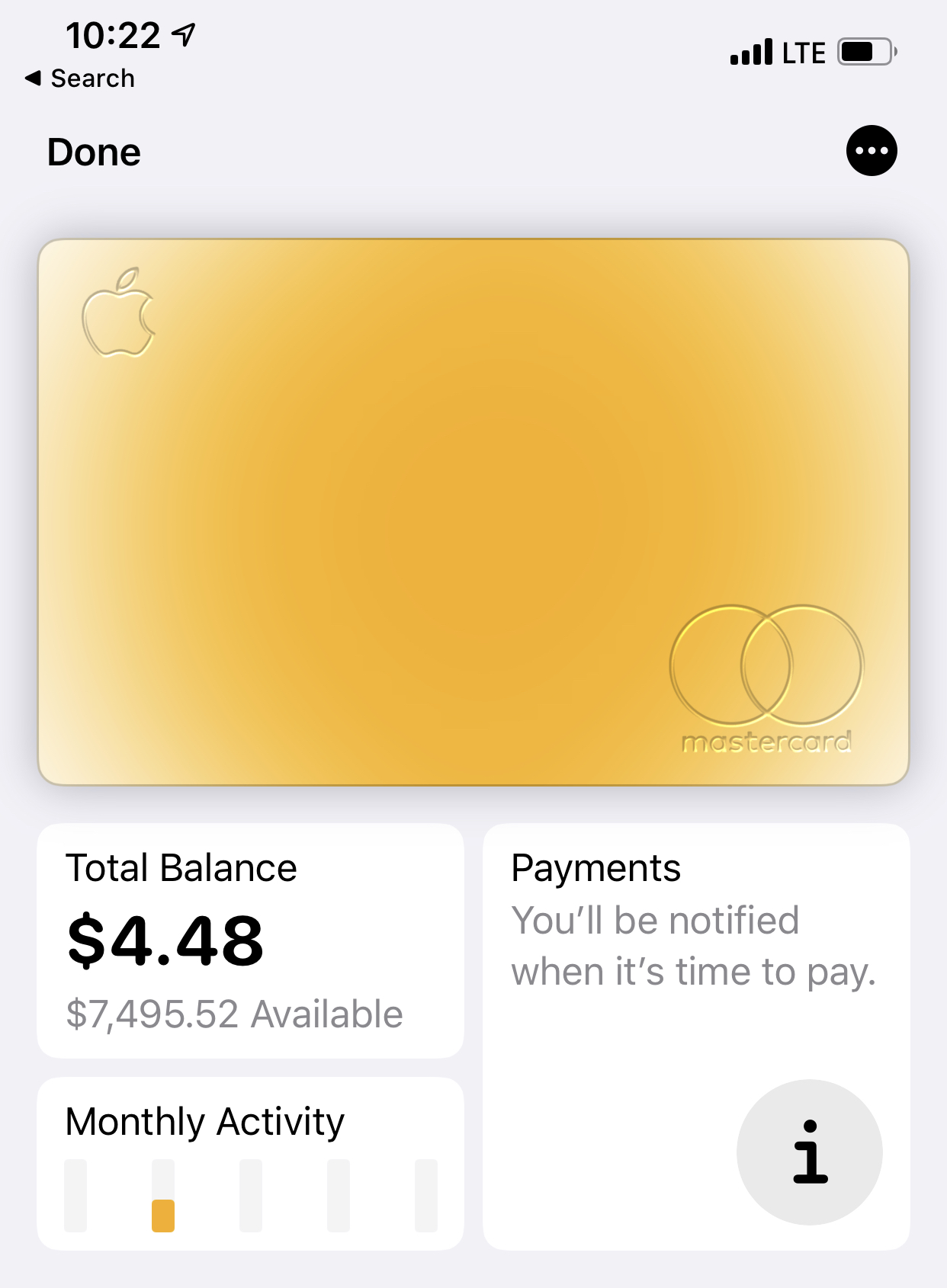This screenshot has width=947, height=1288.
Task: Tap the battery indicator in status bar
Action: pyautogui.click(x=867, y=52)
